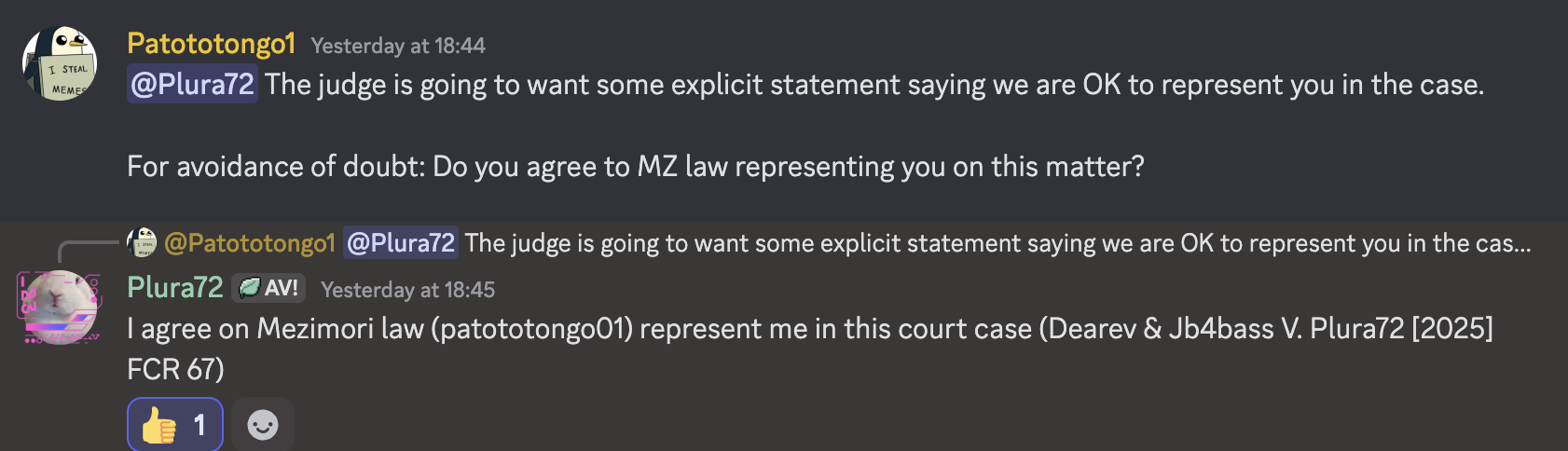Open the add reaction smiley picker
1568x451 pixels.
pos(263,426)
